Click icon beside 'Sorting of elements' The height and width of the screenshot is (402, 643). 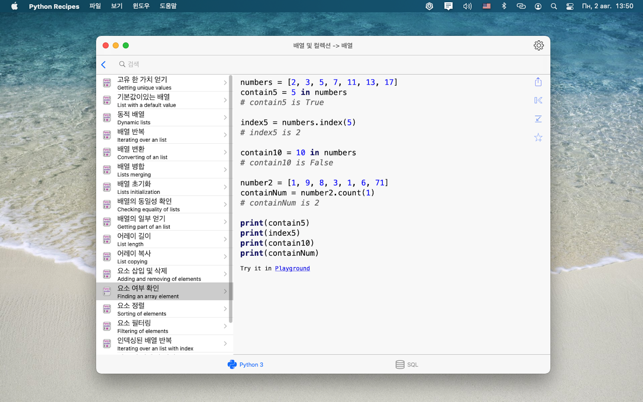pyautogui.click(x=107, y=309)
